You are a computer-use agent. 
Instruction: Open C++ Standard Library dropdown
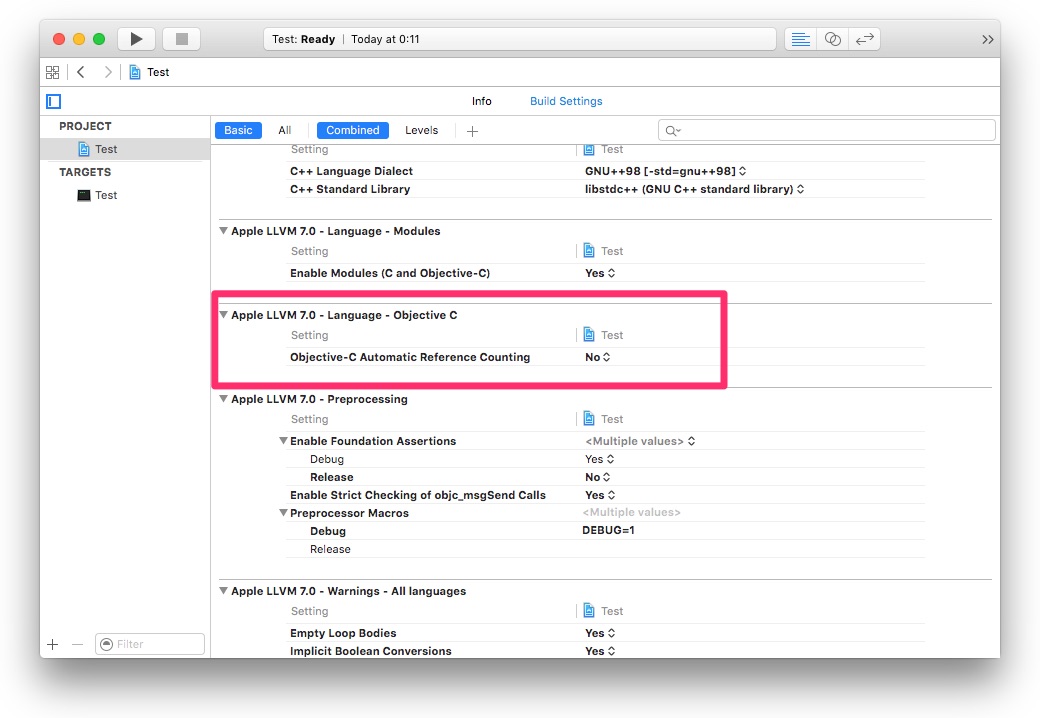pos(694,189)
